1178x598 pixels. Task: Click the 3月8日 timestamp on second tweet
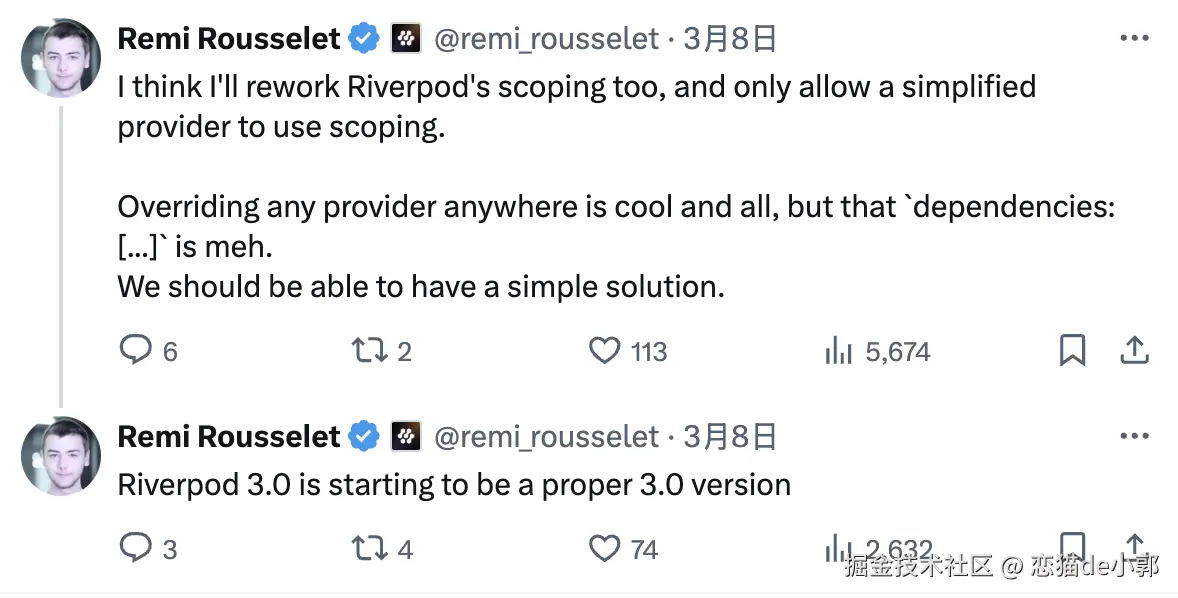point(730,437)
